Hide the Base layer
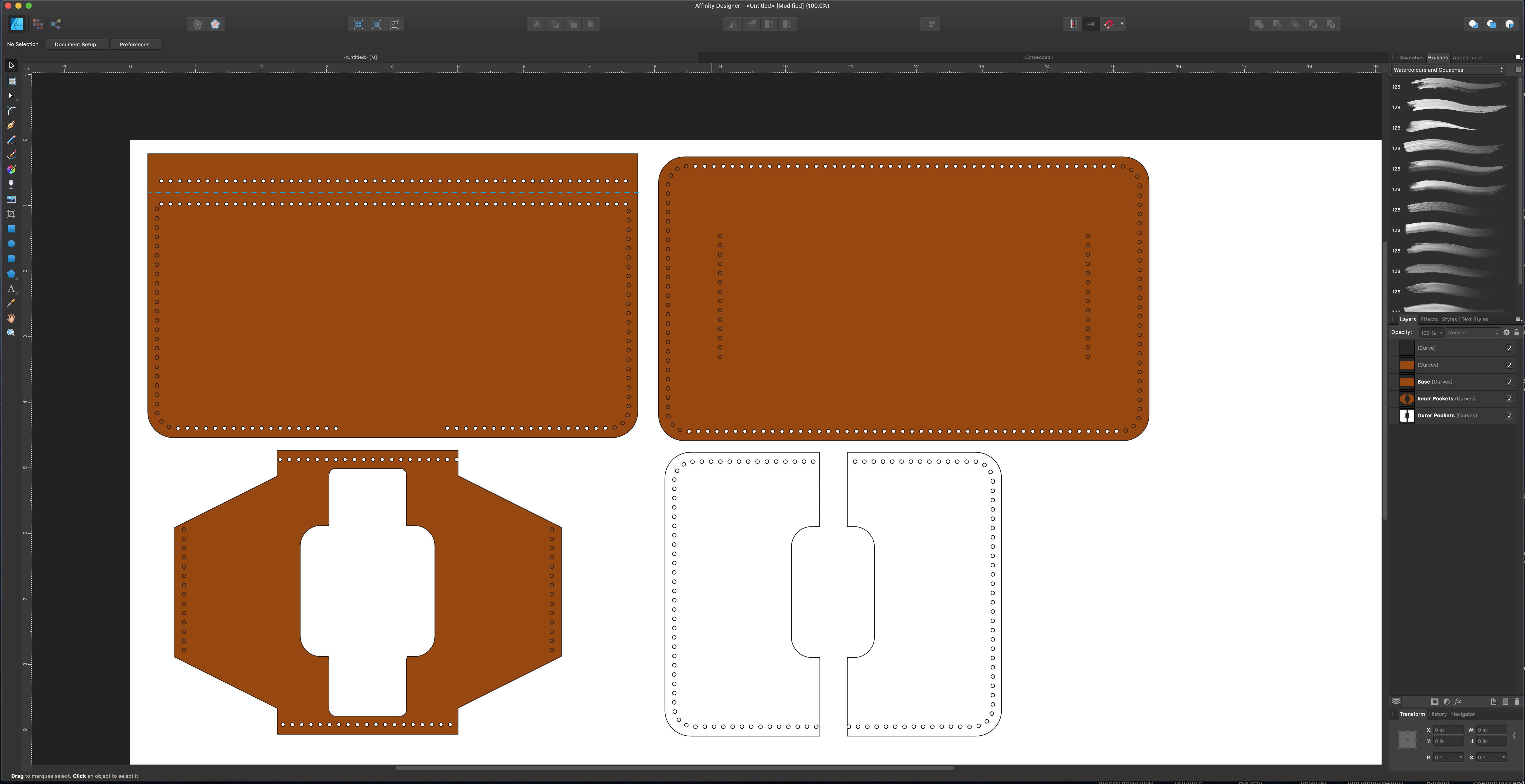 click(1509, 382)
